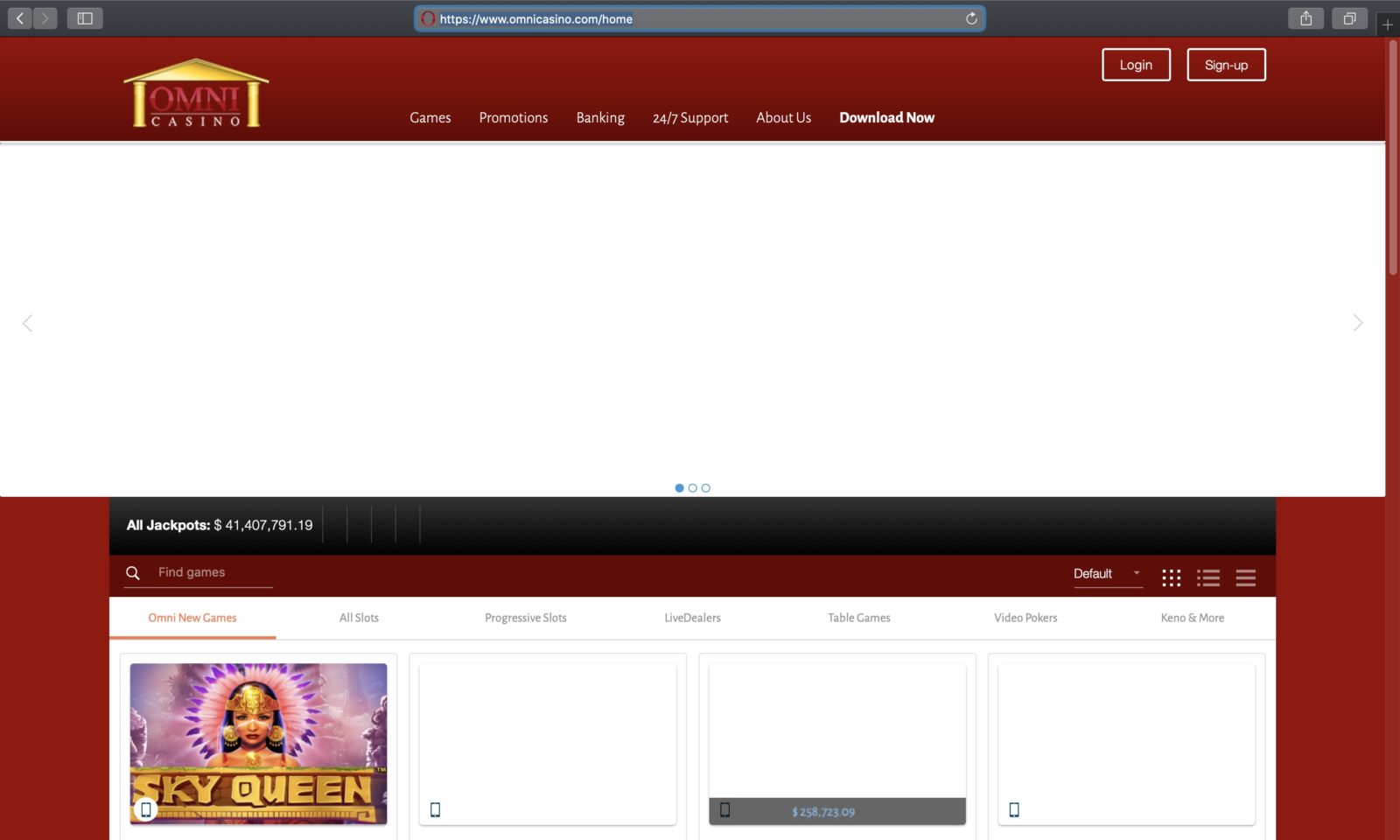Select the second carousel pagination dot
The image size is (1400, 840).
coord(692,487)
